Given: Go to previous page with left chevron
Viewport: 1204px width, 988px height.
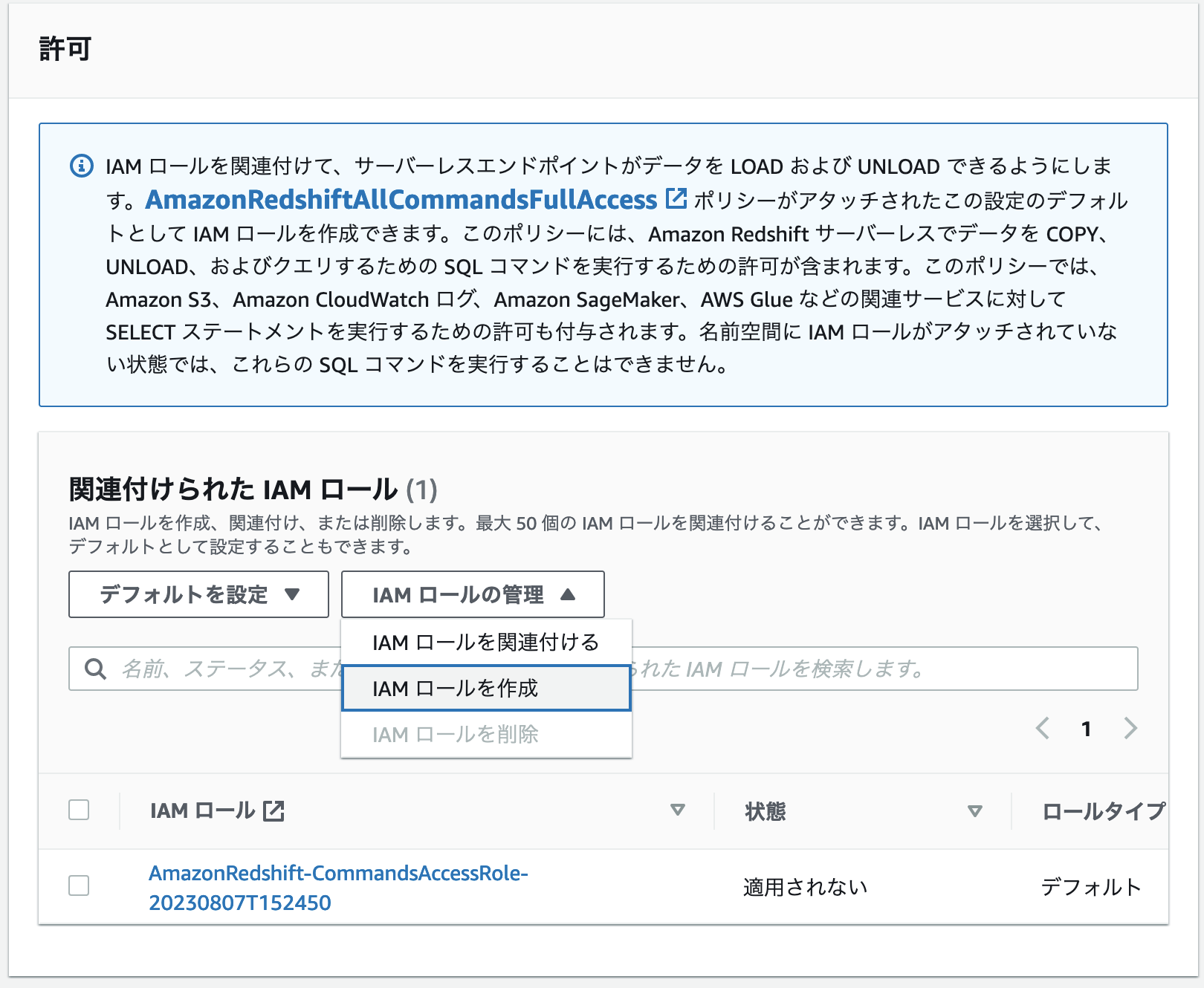Looking at the screenshot, I should coord(1043,728).
